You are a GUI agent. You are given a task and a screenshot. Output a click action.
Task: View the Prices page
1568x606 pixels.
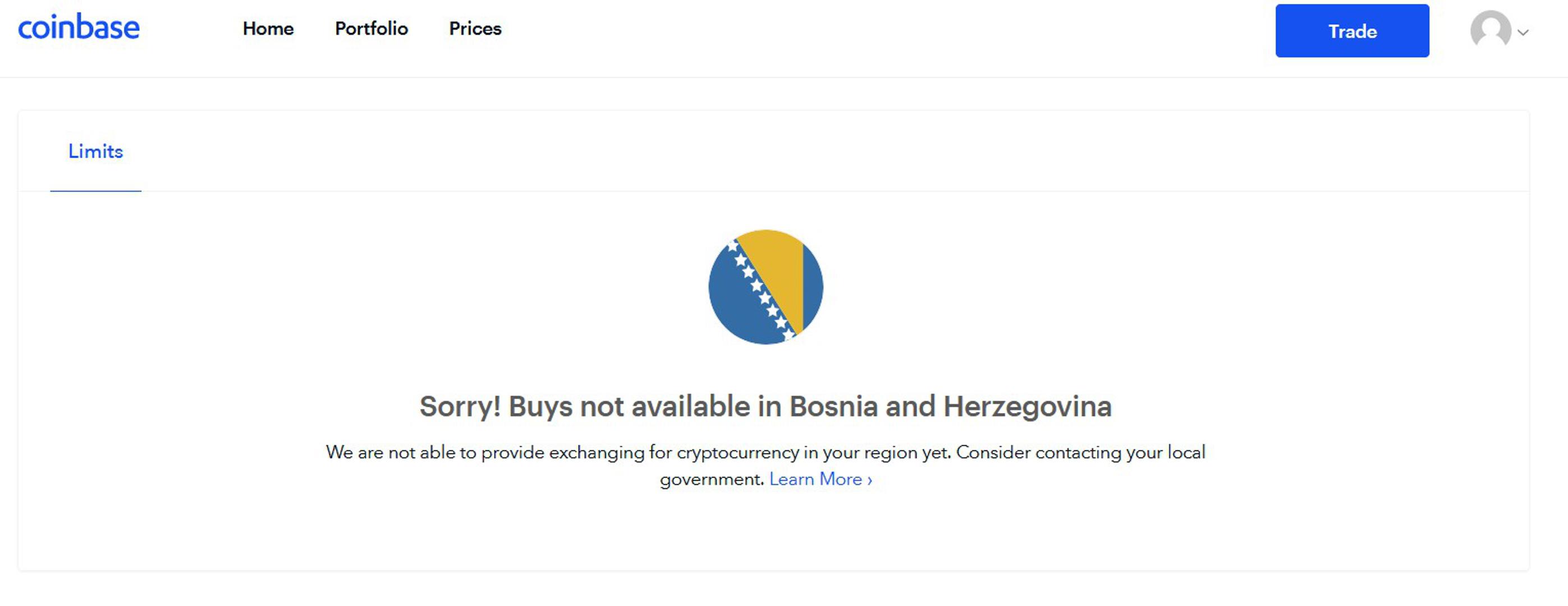coord(475,29)
